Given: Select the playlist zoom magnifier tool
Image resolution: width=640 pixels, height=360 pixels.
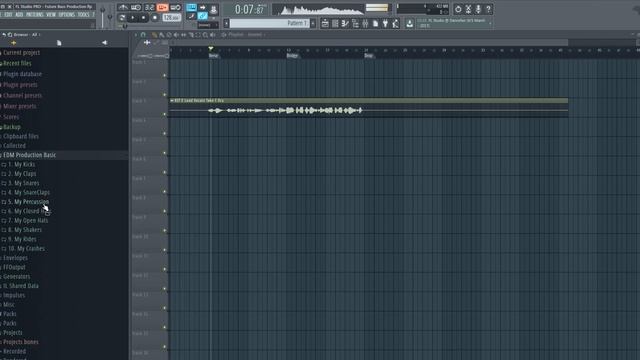Looking at the screenshot, I should tap(205, 35).
